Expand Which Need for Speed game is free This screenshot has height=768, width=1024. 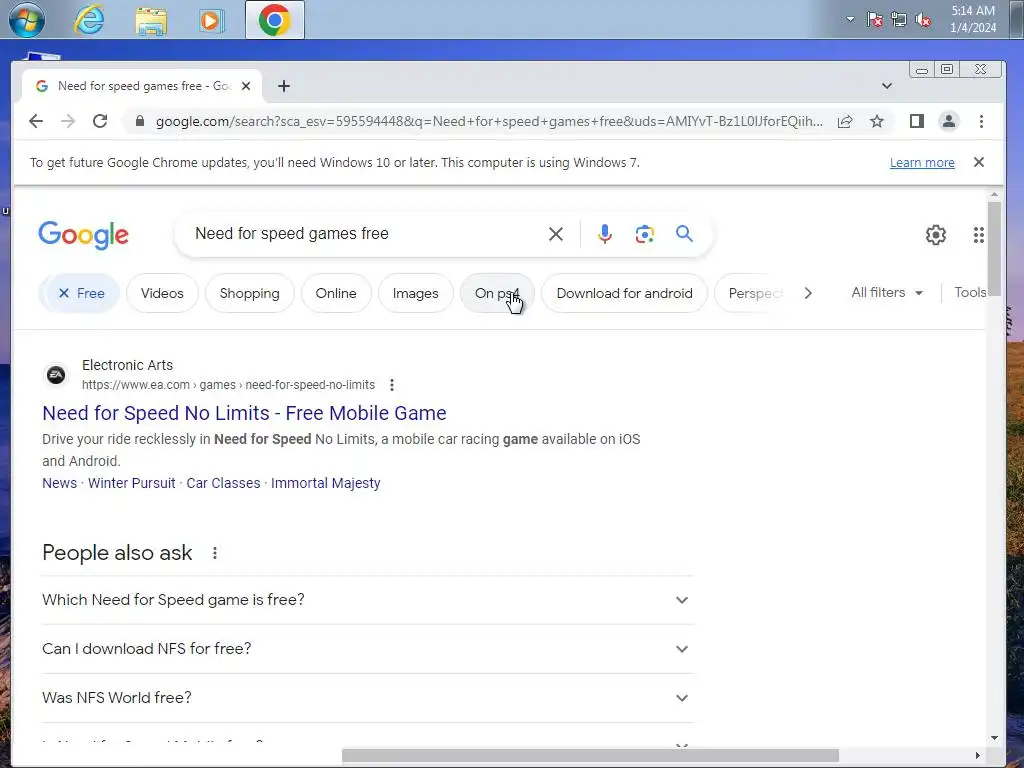(367, 600)
